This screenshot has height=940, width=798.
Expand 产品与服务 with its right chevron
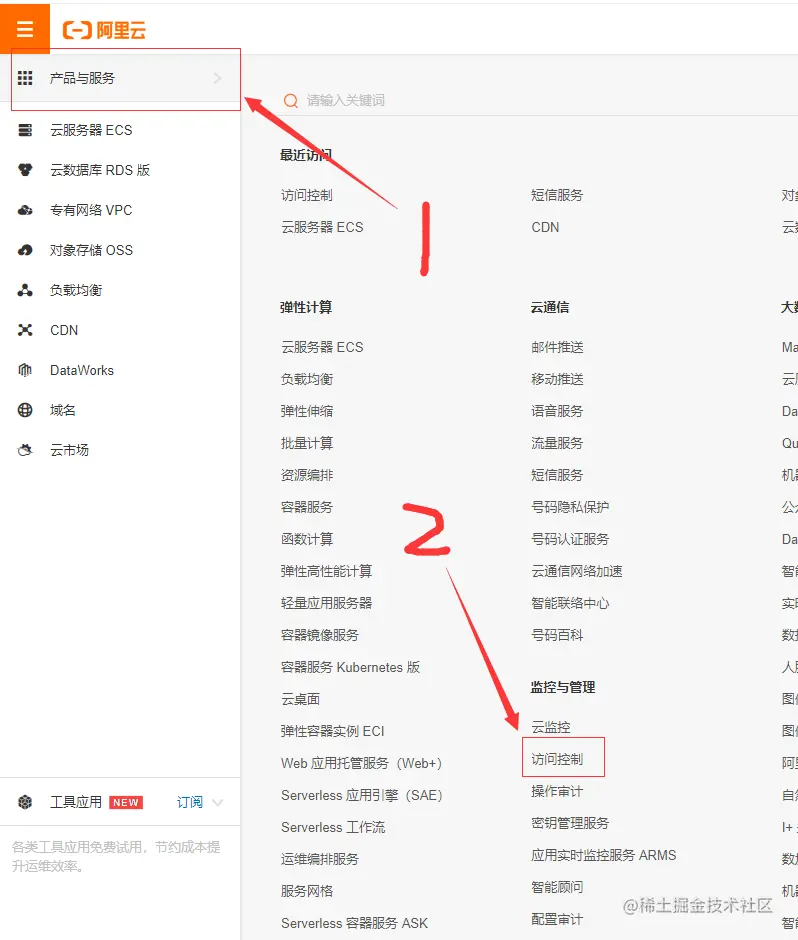click(218, 78)
